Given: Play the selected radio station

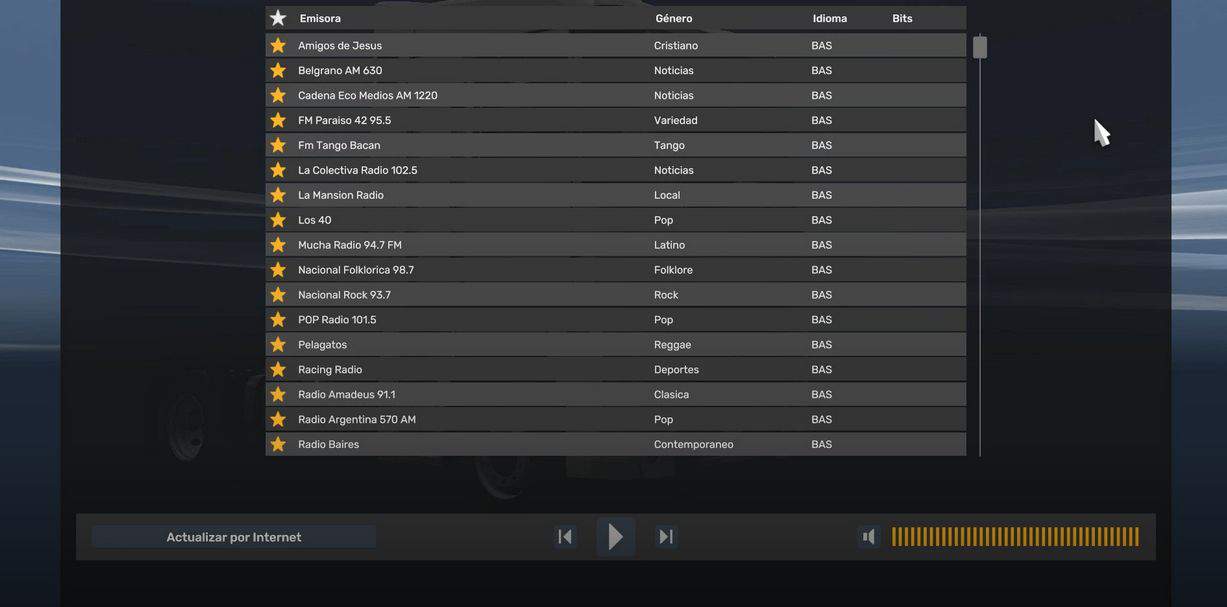Looking at the screenshot, I should [615, 537].
